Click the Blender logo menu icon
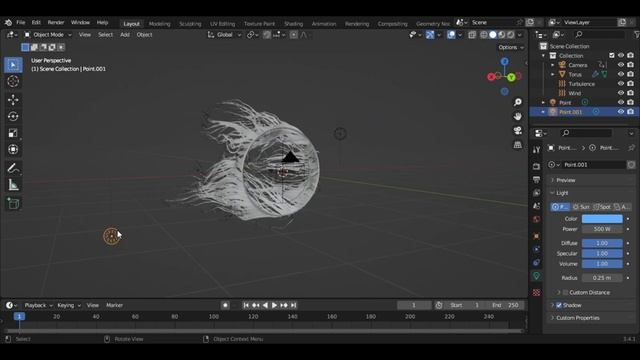640x360 pixels. click(8, 22)
